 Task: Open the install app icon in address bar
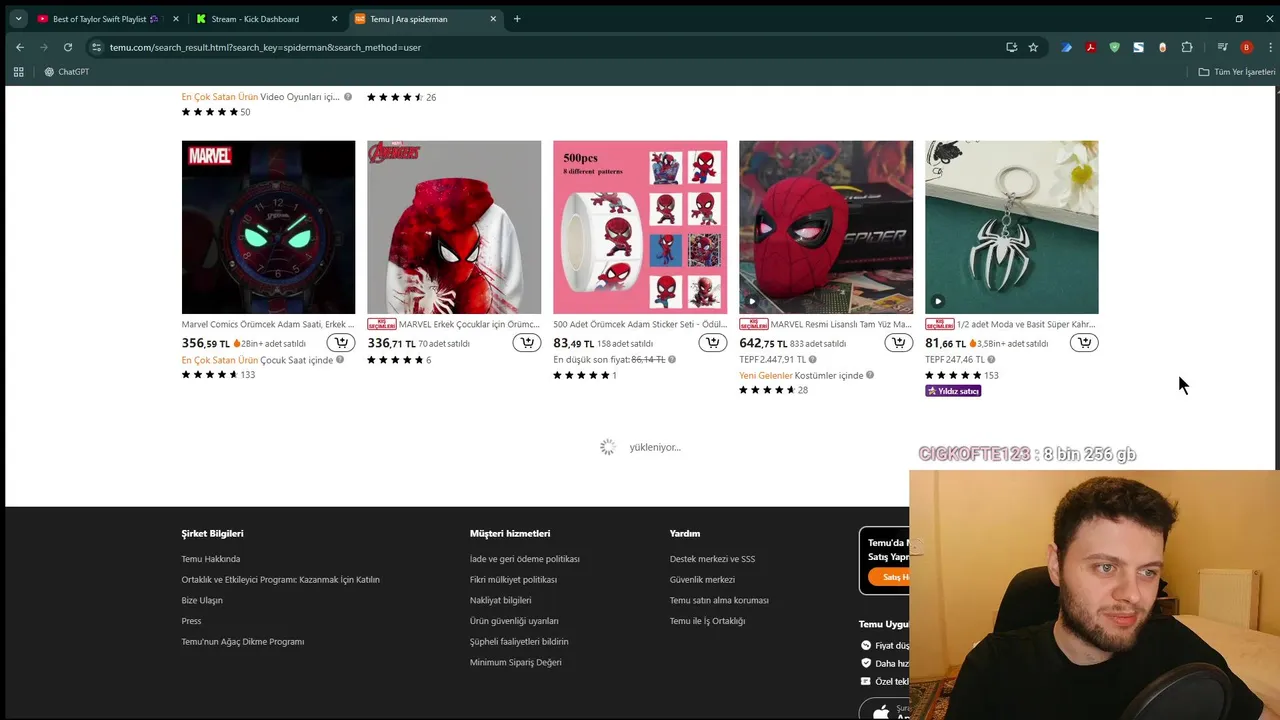point(1011,47)
